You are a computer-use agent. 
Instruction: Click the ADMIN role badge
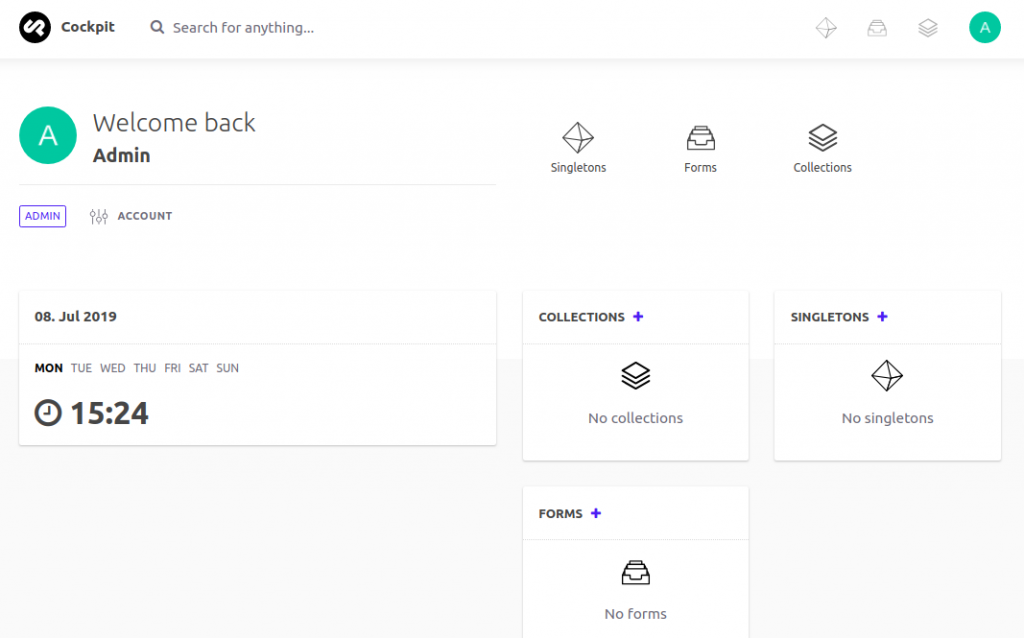coord(43,216)
